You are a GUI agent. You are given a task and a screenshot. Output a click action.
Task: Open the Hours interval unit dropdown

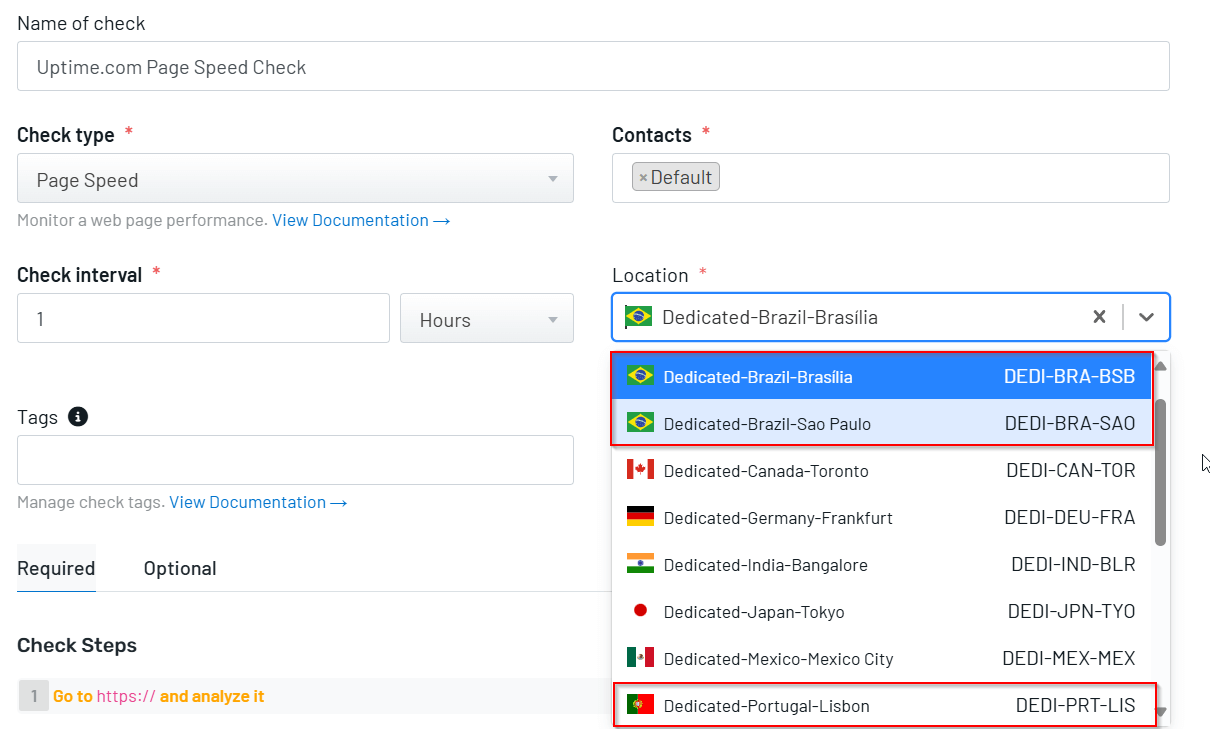487,319
